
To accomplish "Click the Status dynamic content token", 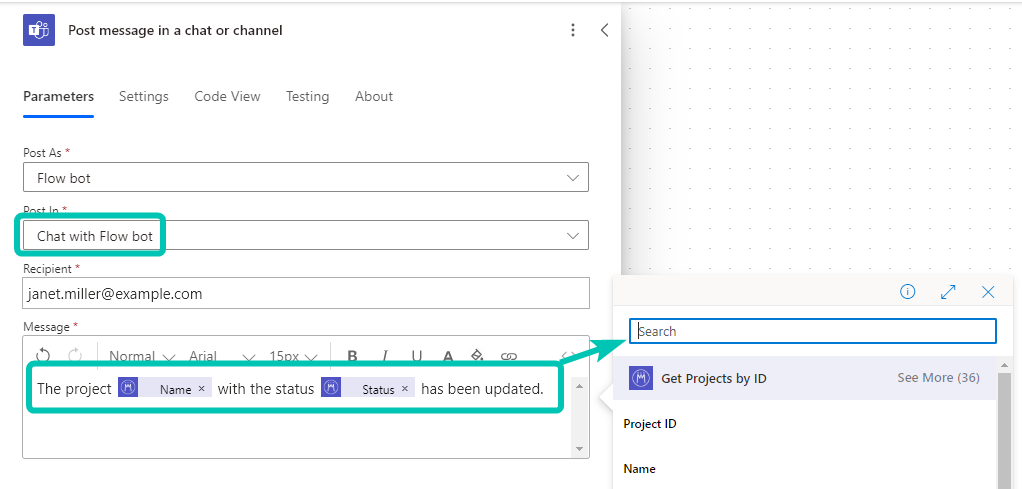I will [368, 389].
